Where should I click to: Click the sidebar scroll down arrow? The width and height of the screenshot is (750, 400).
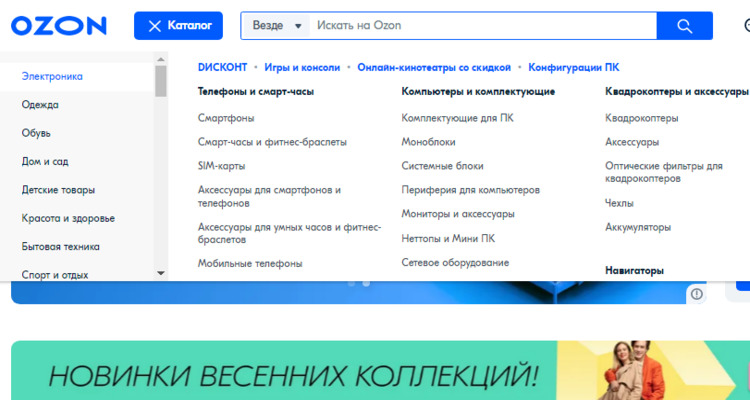pyautogui.click(x=161, y=274)
